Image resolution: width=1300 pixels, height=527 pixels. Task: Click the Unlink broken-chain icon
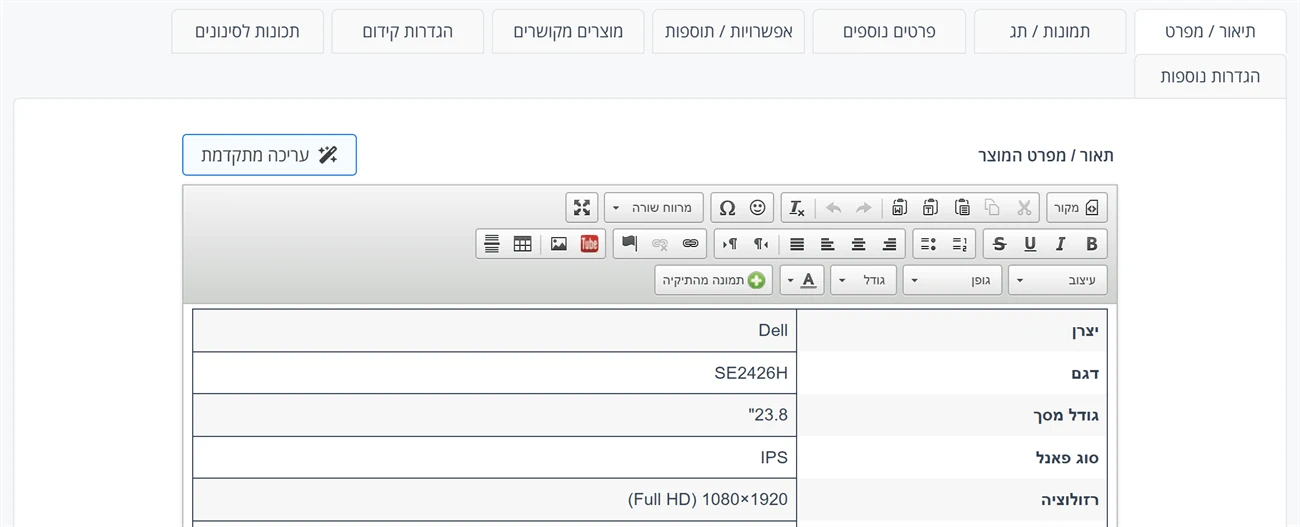pos(659,244)
